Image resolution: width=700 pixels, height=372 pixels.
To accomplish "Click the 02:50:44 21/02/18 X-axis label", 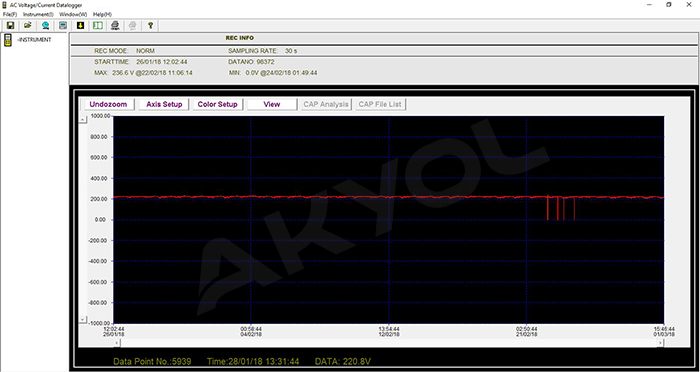I will (527, 331).
